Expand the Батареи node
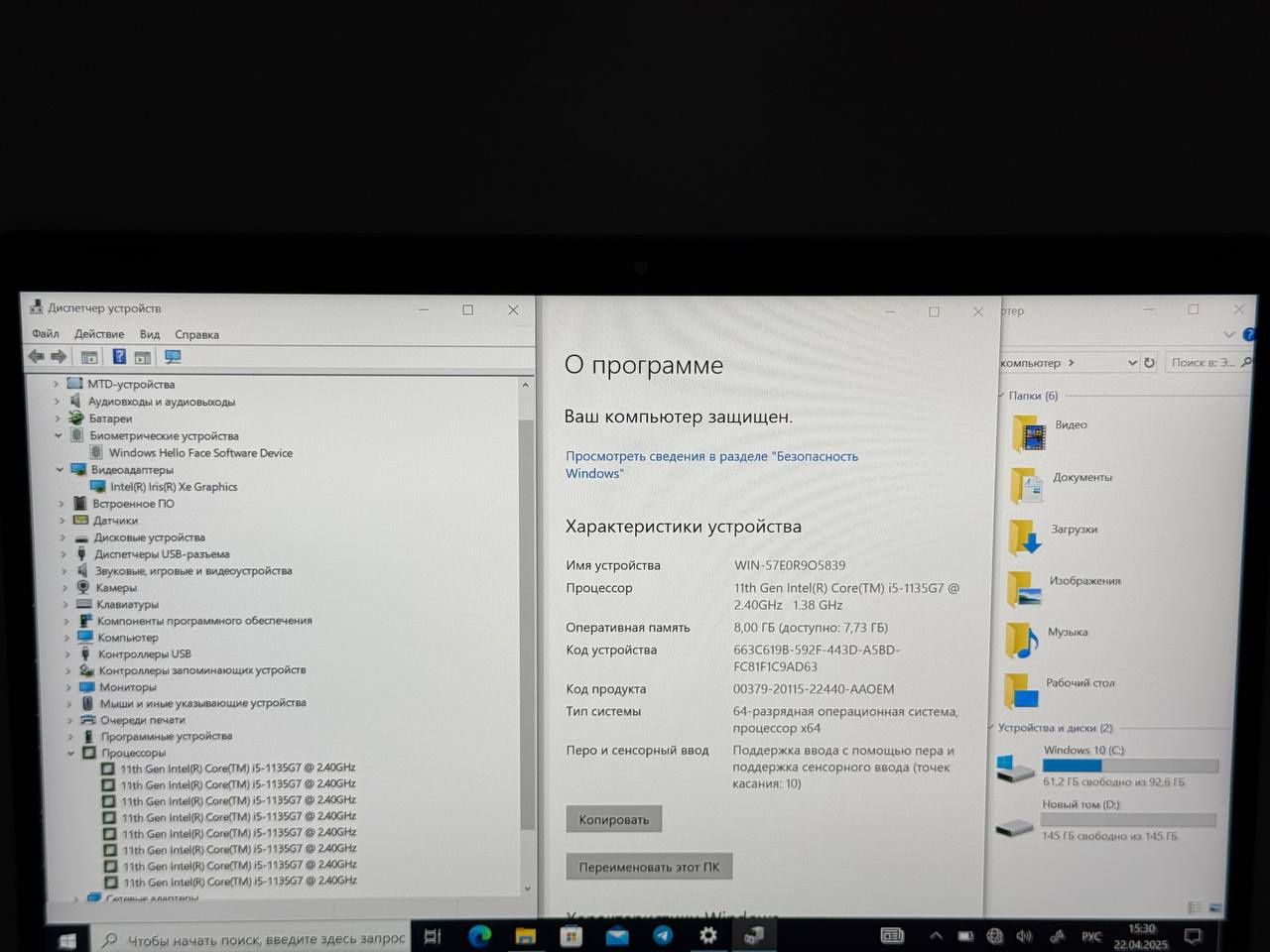 point(58,418)
